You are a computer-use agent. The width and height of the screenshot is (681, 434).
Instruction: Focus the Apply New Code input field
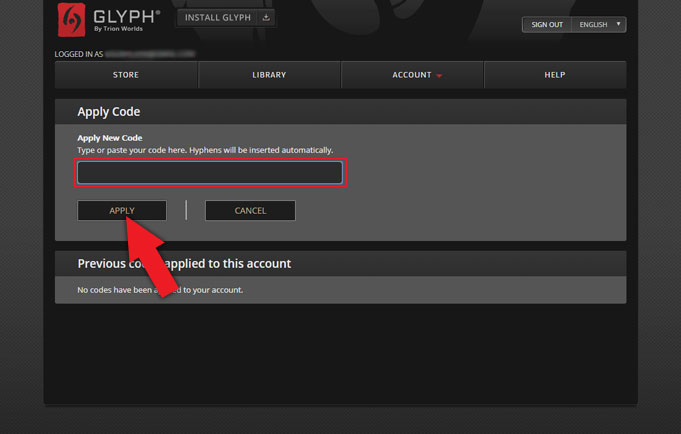click(x=210, y=173)
